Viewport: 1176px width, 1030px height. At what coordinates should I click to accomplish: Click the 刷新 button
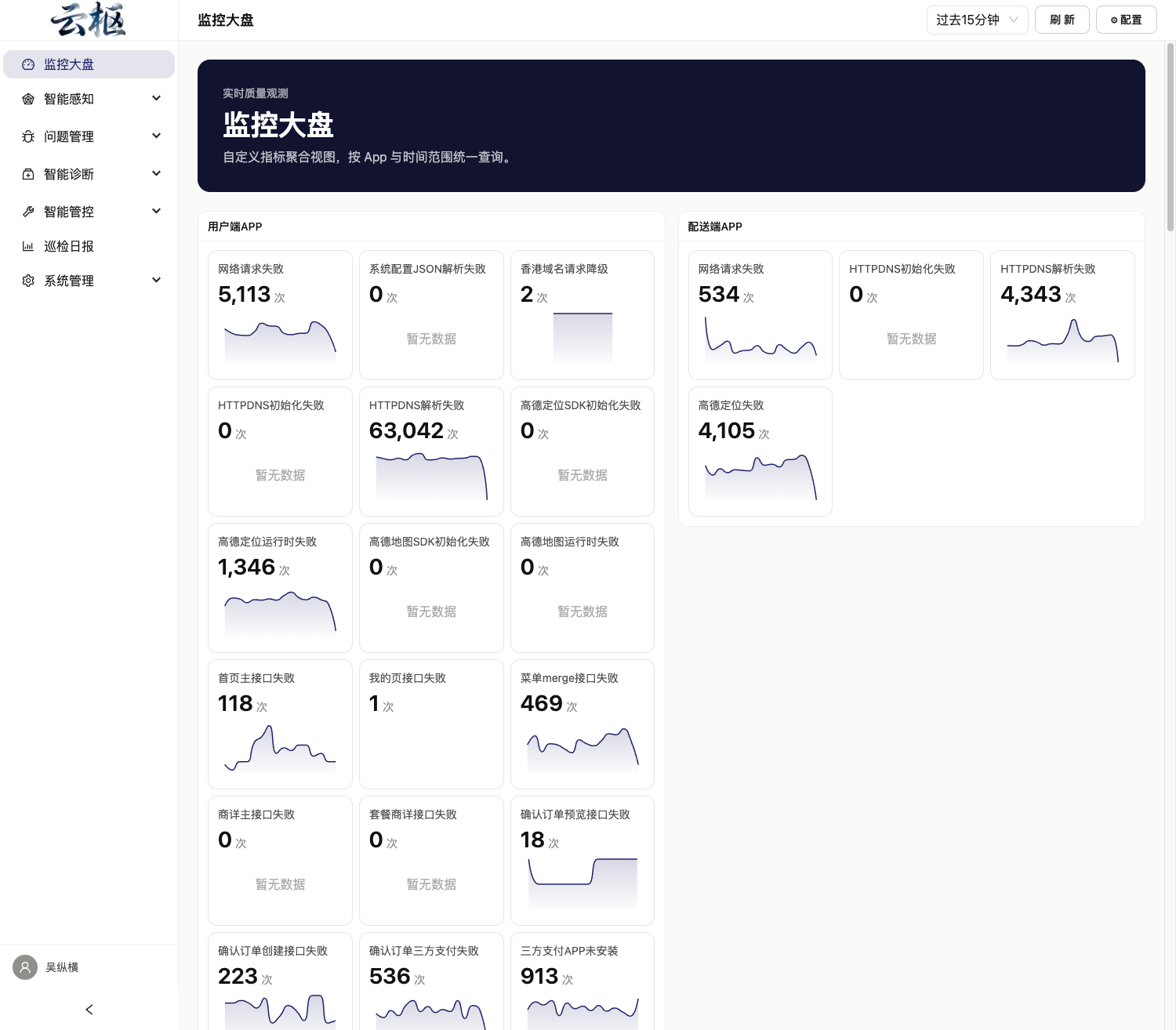pos(1062,20)
